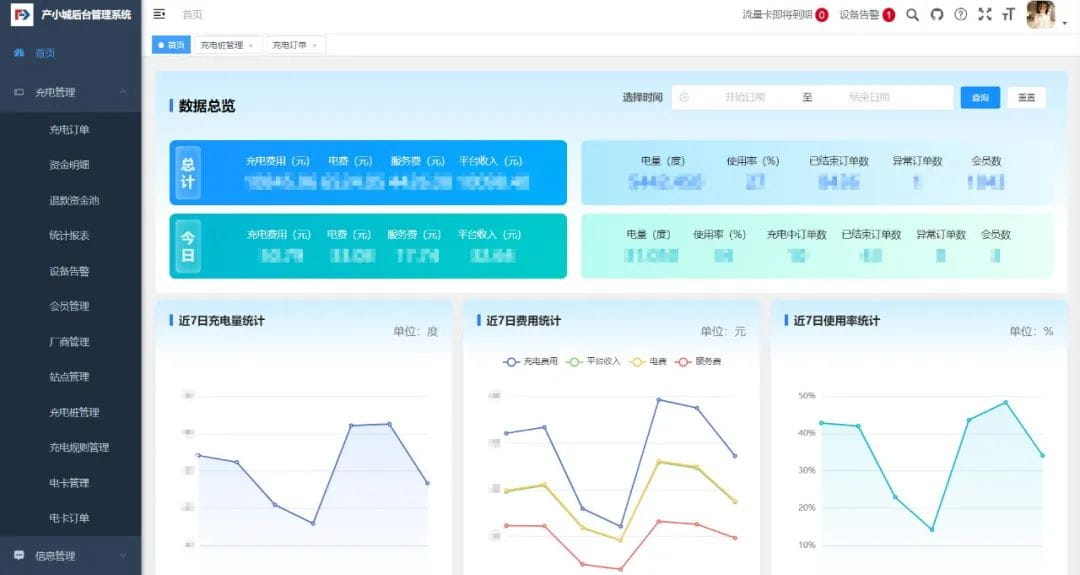Open the search magnifier icon
This screenshot has height=575, width=1080.
912,14
